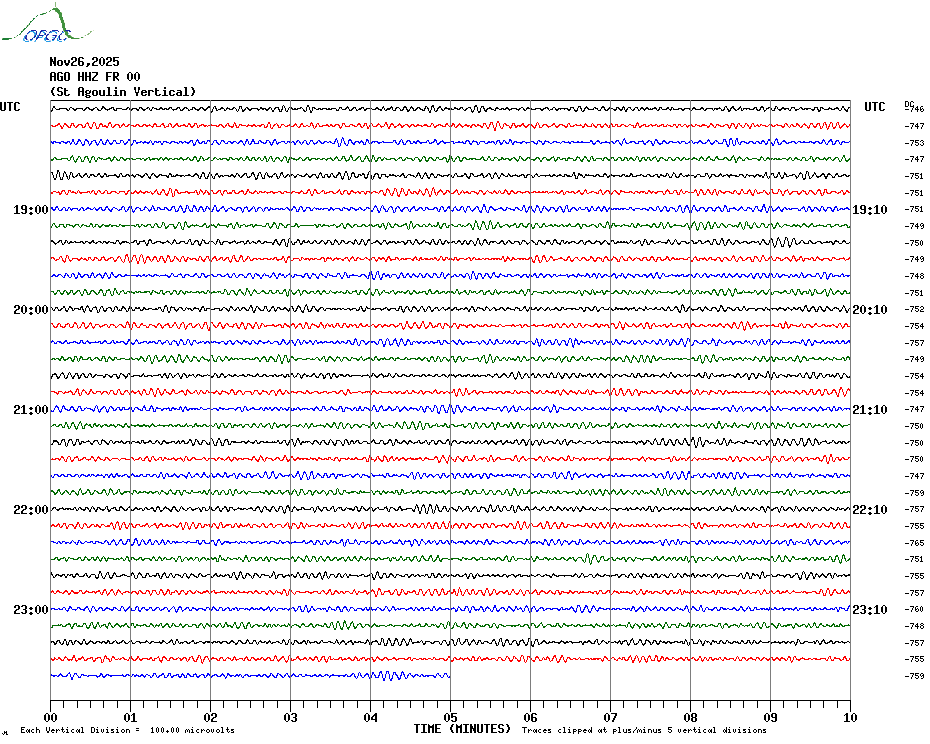This screenshot has width=930, height=744.
Task: Click the 'TIME (MINUTES)' axis title
Action: click(462, 729)
